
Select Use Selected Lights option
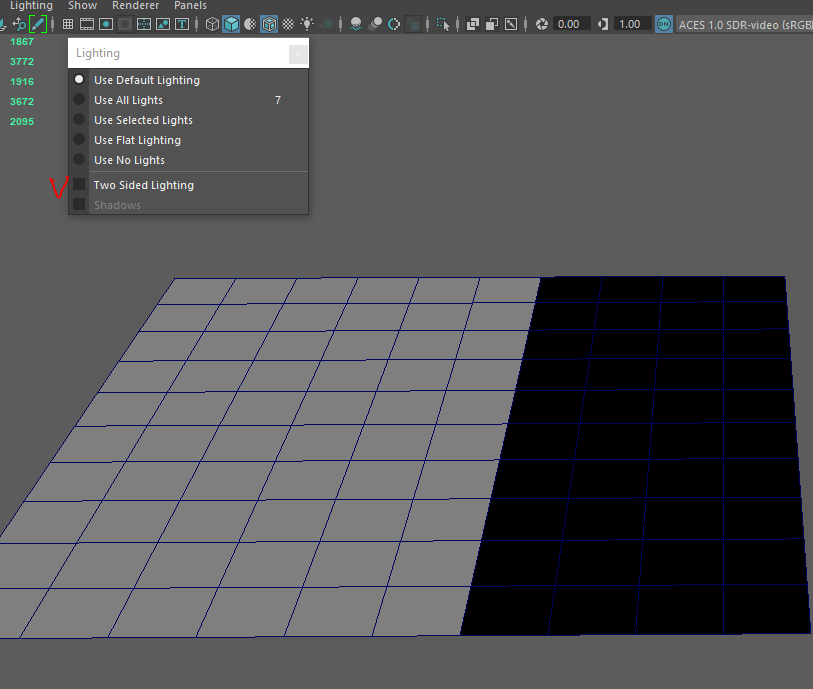[x=143, y=120]
